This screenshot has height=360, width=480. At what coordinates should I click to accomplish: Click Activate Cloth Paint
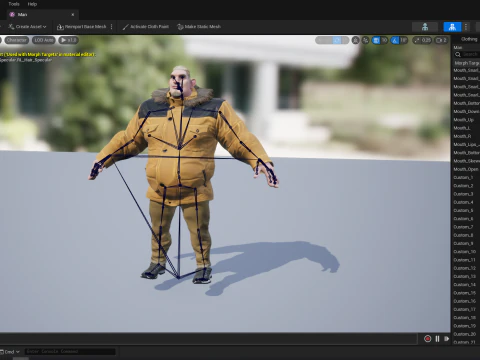pos(146,27)
